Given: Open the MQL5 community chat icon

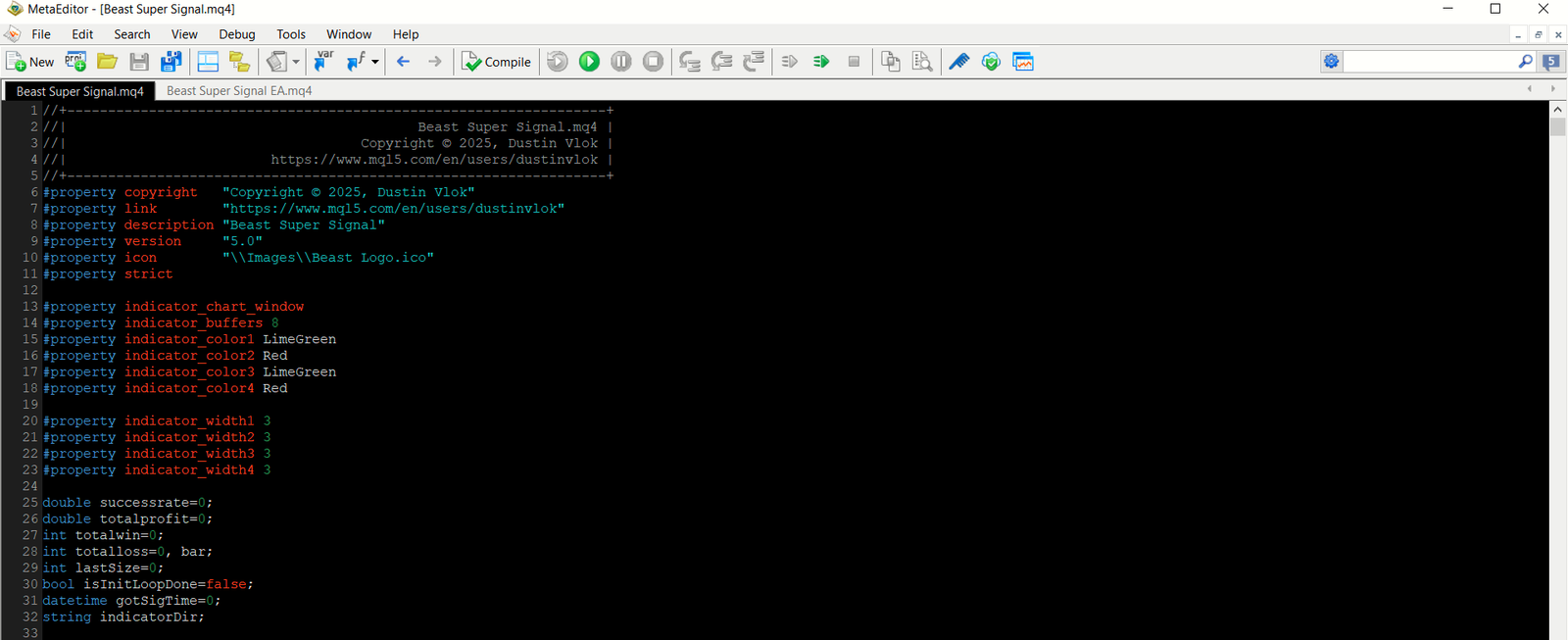Looking at the screenshot, I should pos(1551,62).
